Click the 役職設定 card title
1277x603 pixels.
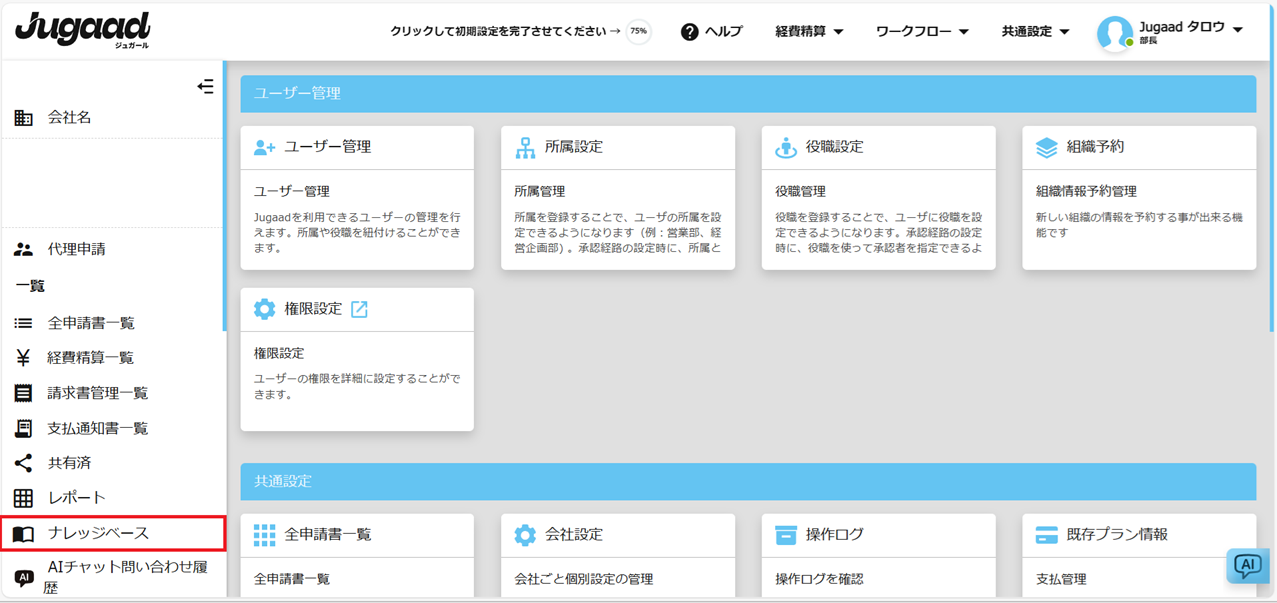(835, 147)
